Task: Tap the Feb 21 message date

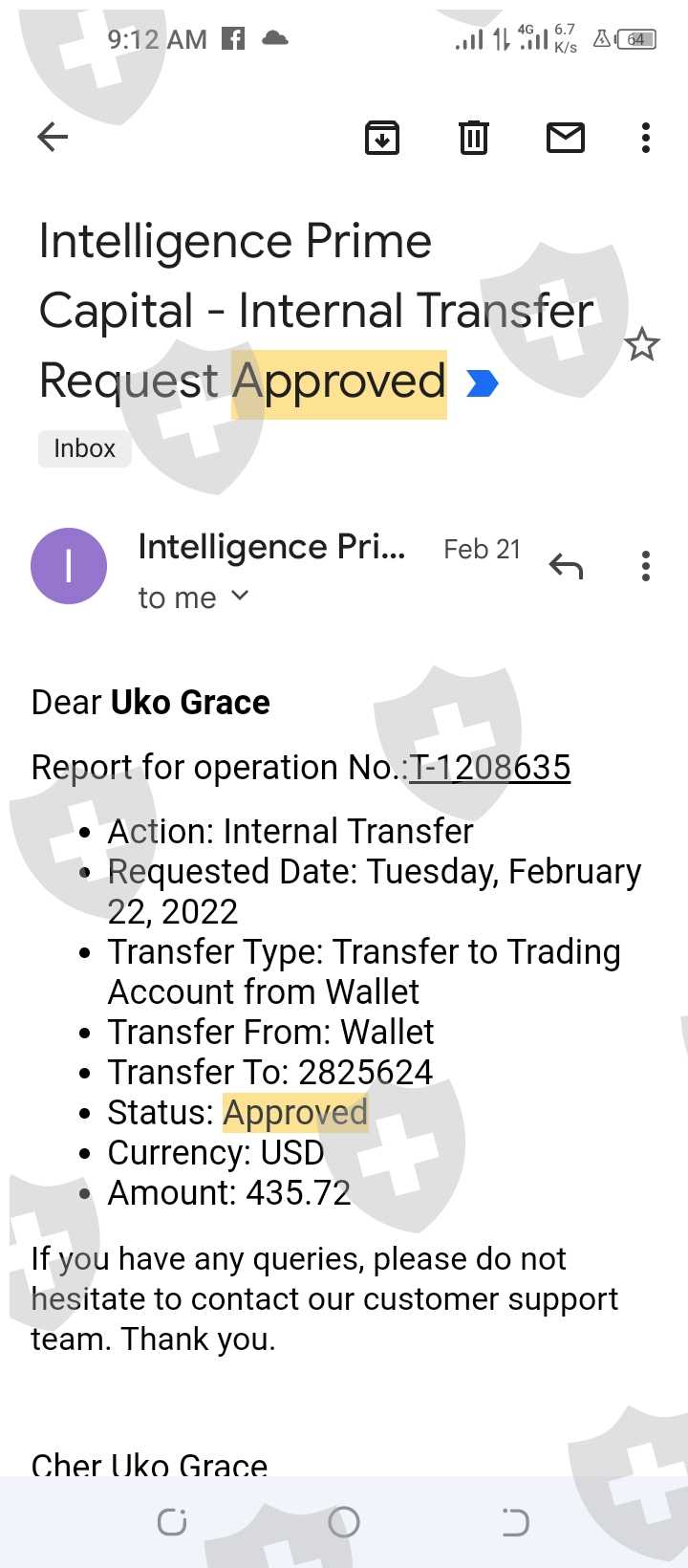Action: click(x=482, y=549)
